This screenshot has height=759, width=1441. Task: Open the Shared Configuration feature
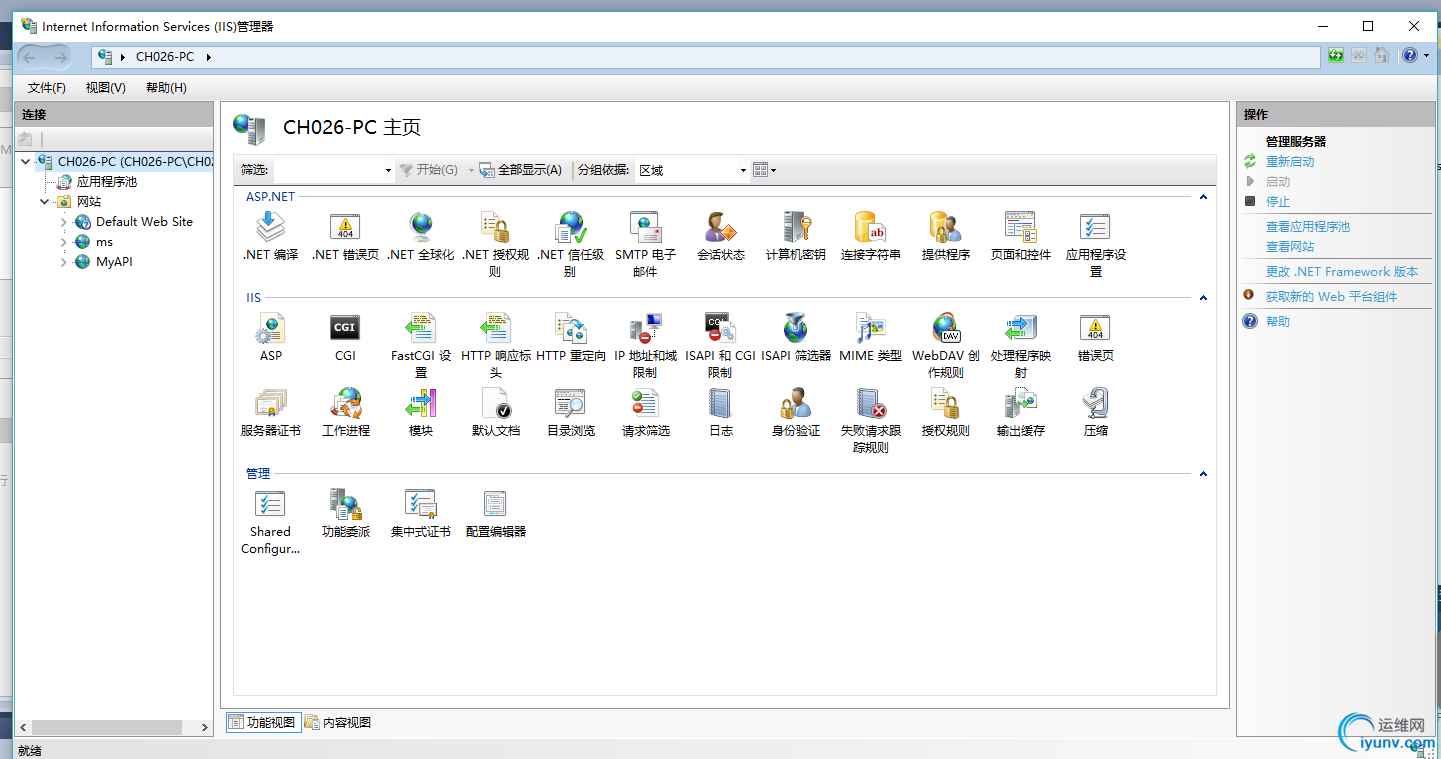point(270,521)
